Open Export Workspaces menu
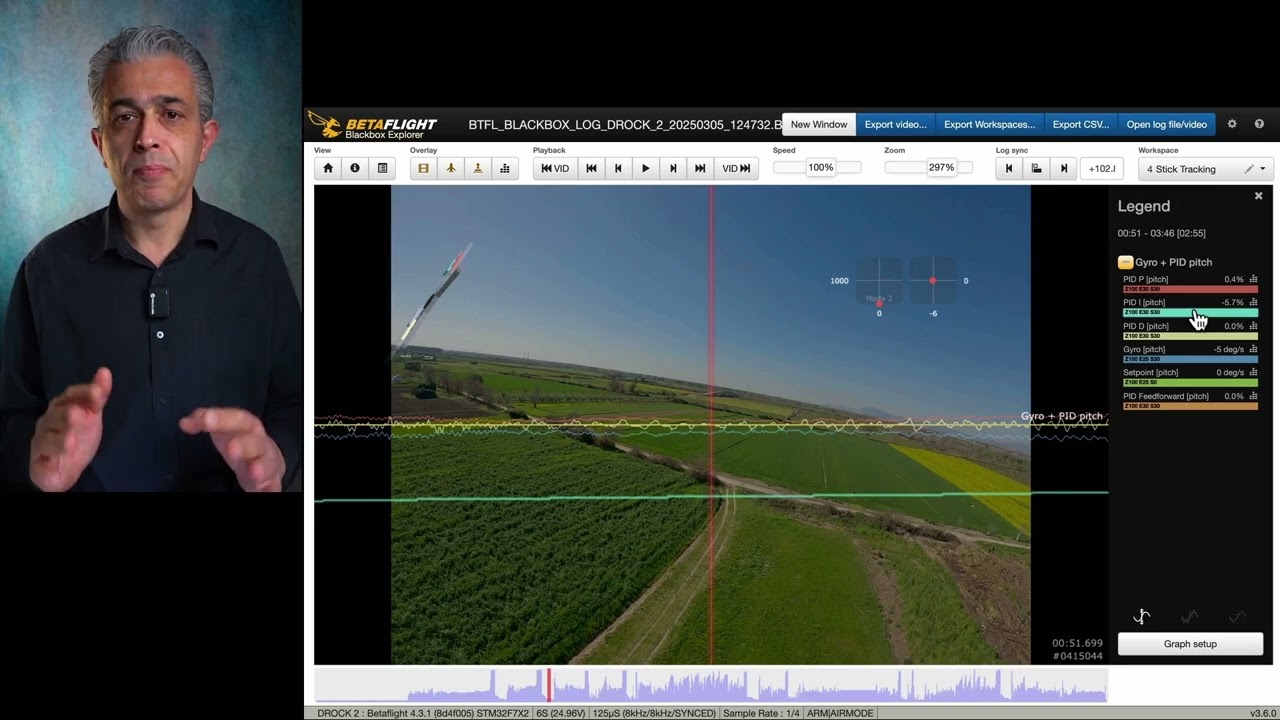Screen dimensions: 1280x720 point(989,124)
